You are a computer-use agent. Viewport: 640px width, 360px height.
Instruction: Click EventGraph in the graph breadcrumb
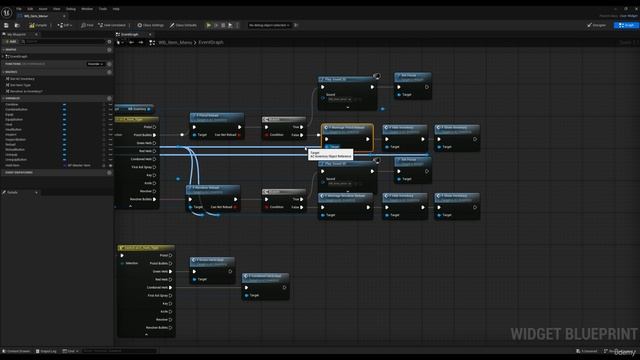click(x=211, y=42)
